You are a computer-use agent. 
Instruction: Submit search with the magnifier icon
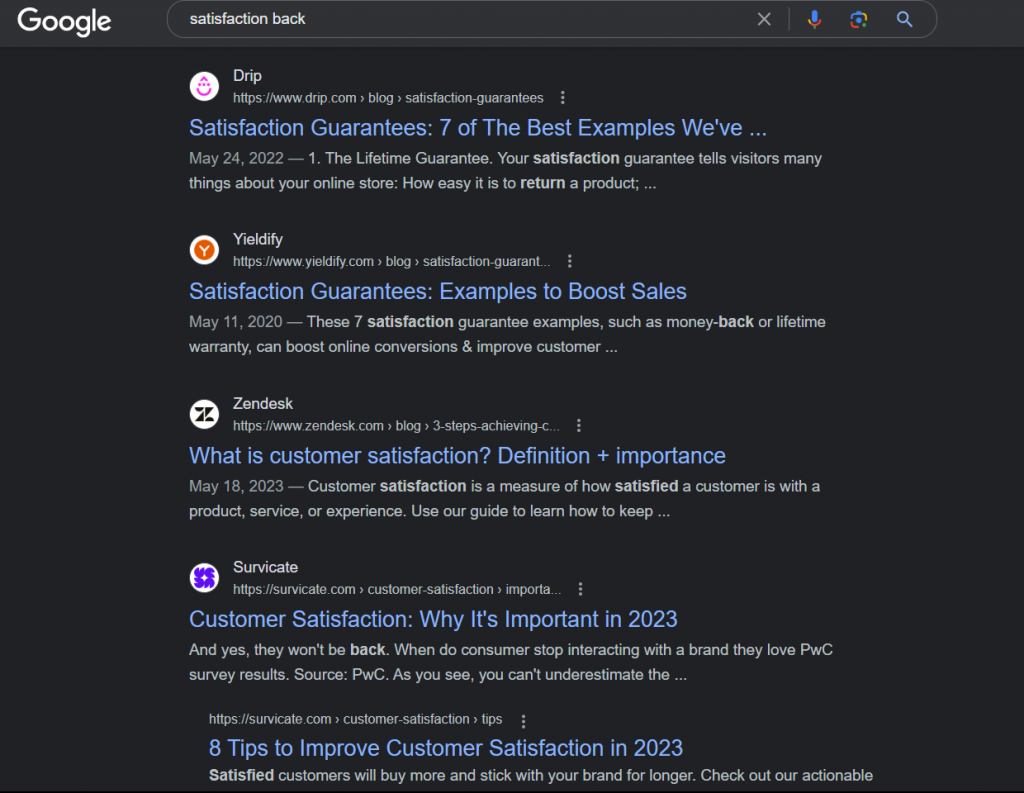click(x=904, y=20)
